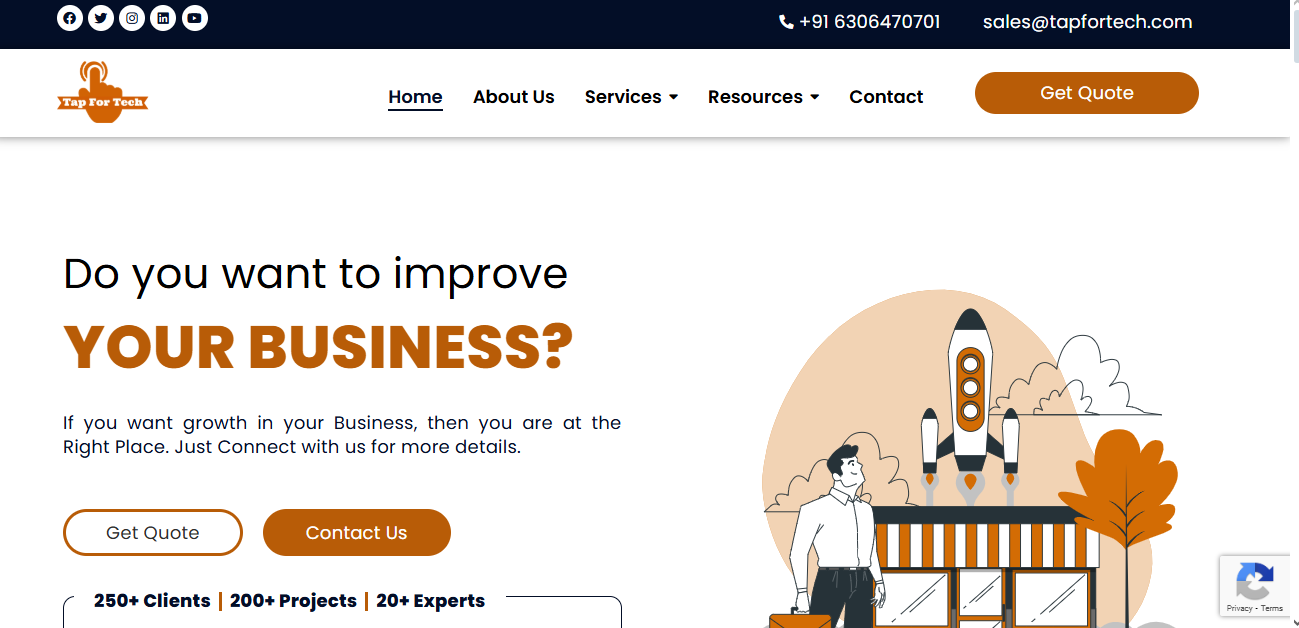Click the sales@tapfortech.com email link
The height and width of the screenshot is (628, 1299).
coord(1087,22)
